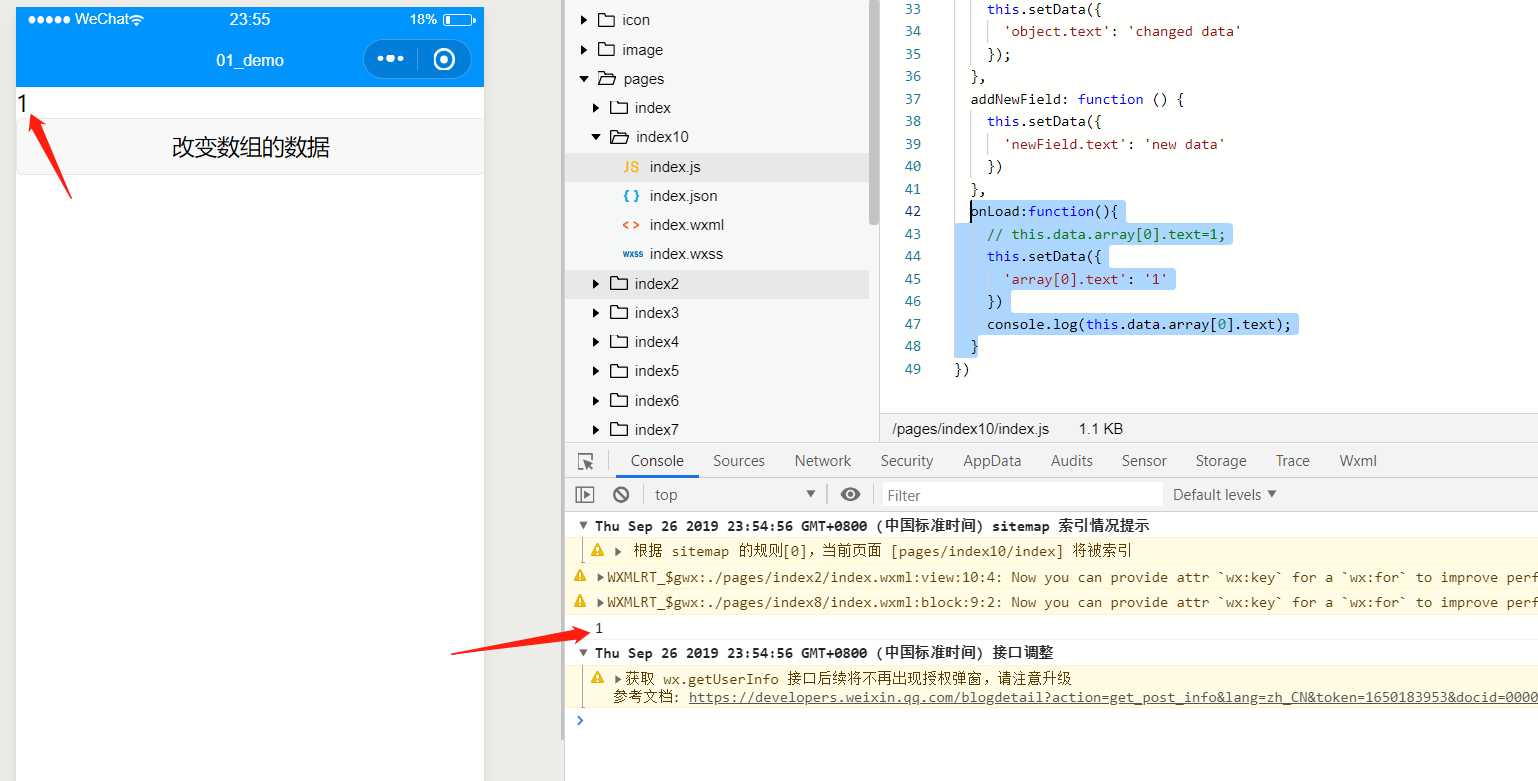The width and height of the screenshot is (1538, 781).
Task: Expand the index3 folder
Action: click(596, 313)
